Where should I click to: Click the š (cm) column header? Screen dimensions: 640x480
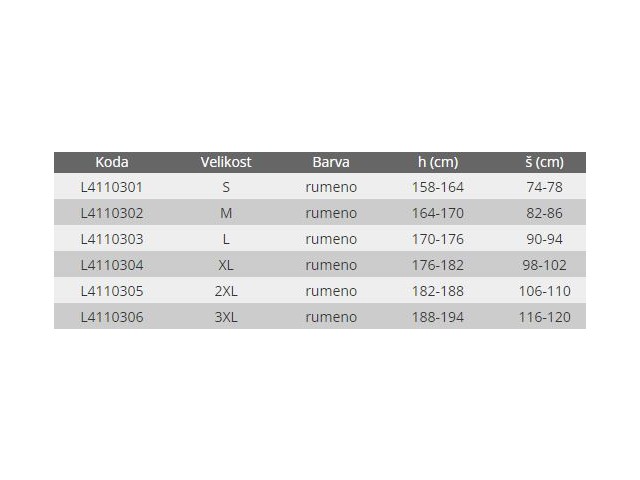point(545,162)
